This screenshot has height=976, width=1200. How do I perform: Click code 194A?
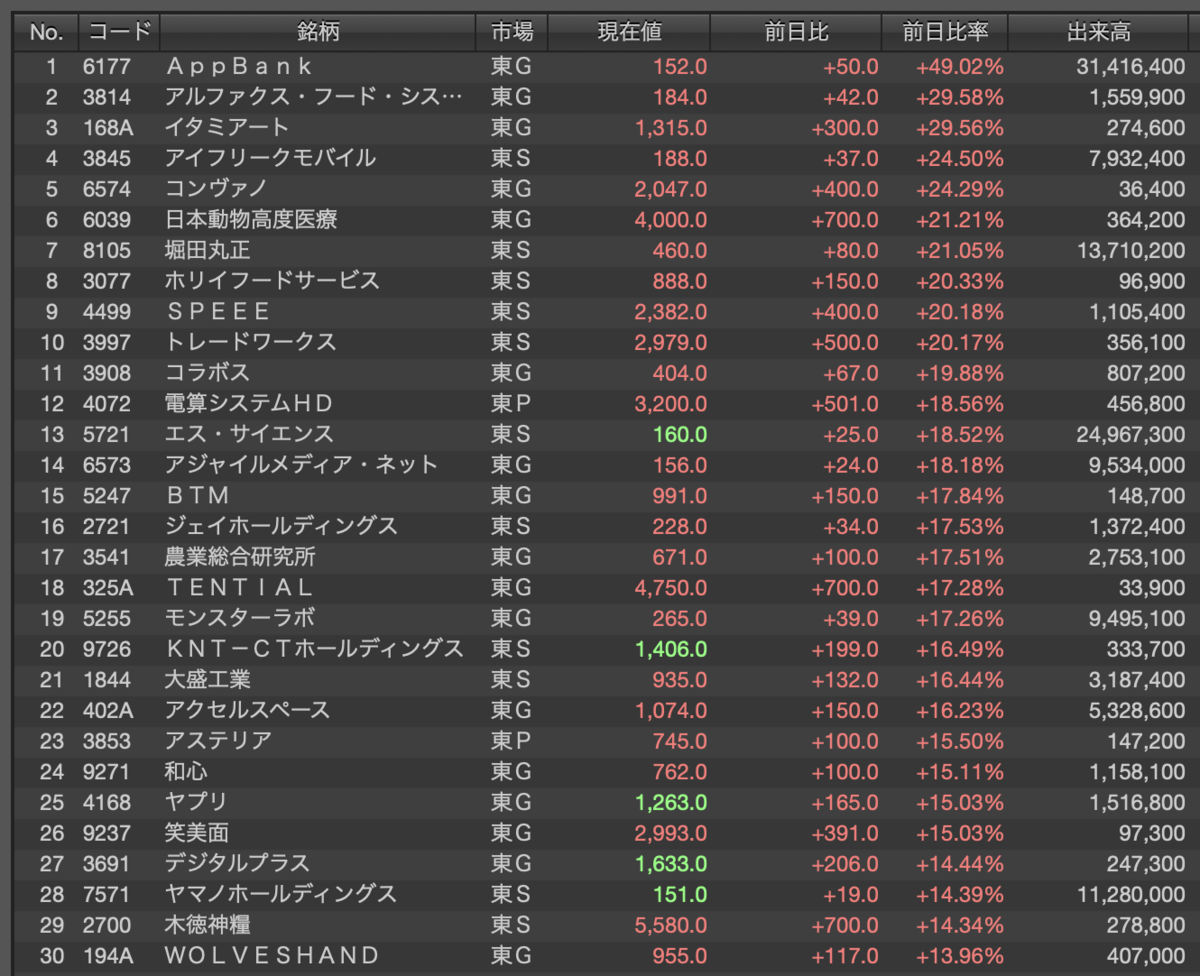click(108, 955)
